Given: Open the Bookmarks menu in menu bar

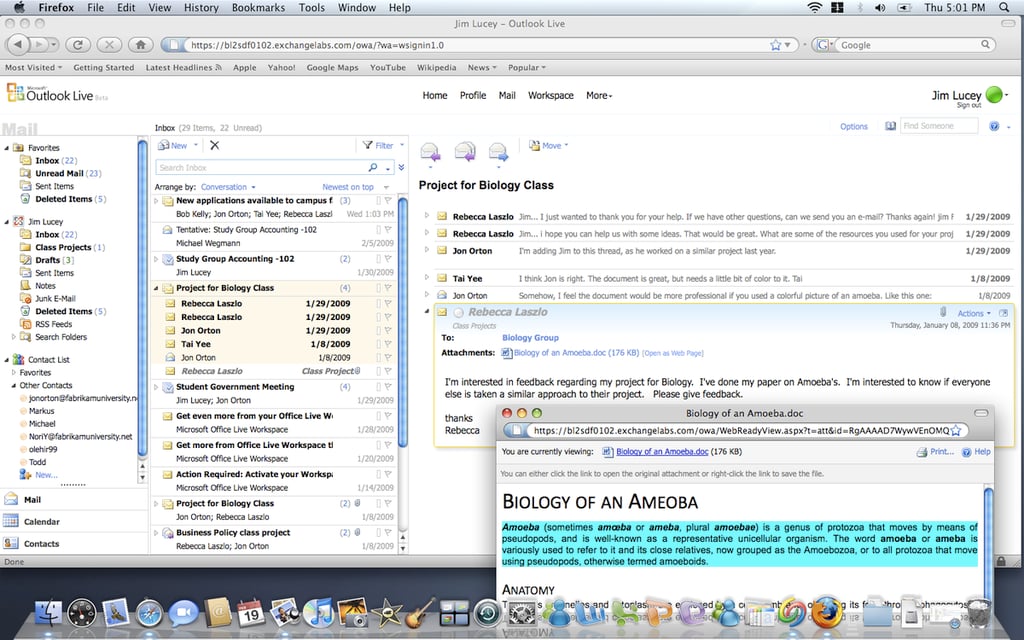Looking at the screenshot, I should pyautogui.click(x=258, y=8).
